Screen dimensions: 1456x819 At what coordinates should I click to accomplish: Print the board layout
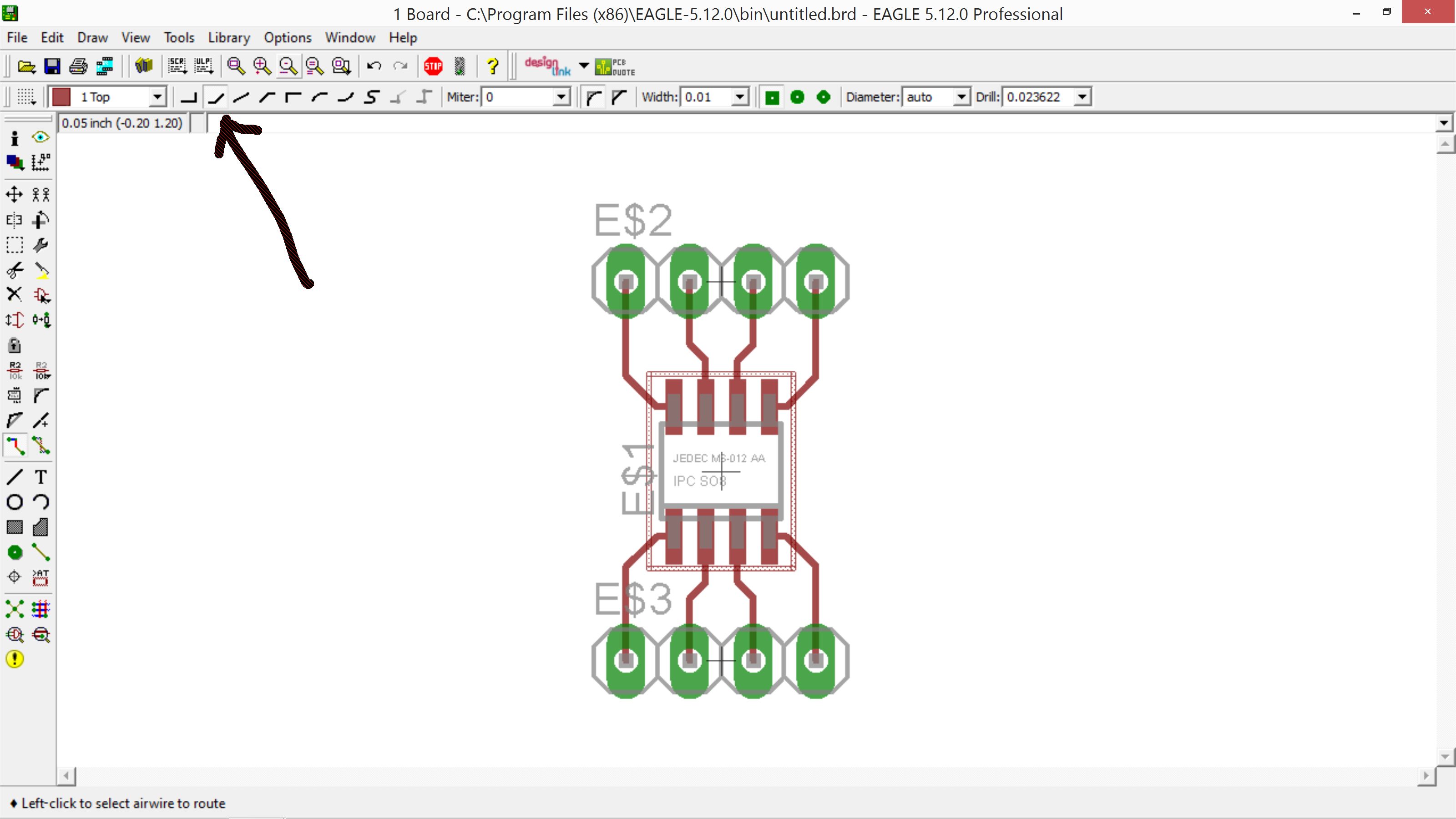pos(78,67)
